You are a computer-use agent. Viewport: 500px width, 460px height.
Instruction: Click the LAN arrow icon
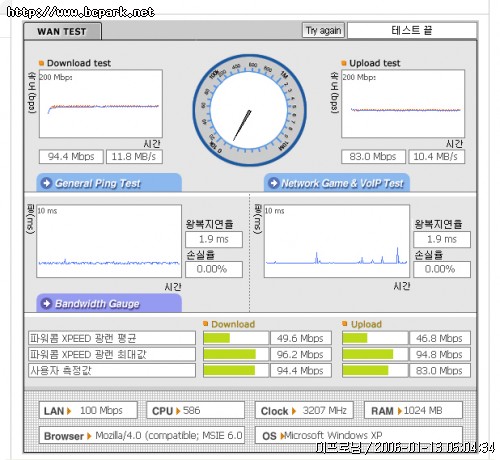click(69, 411)
